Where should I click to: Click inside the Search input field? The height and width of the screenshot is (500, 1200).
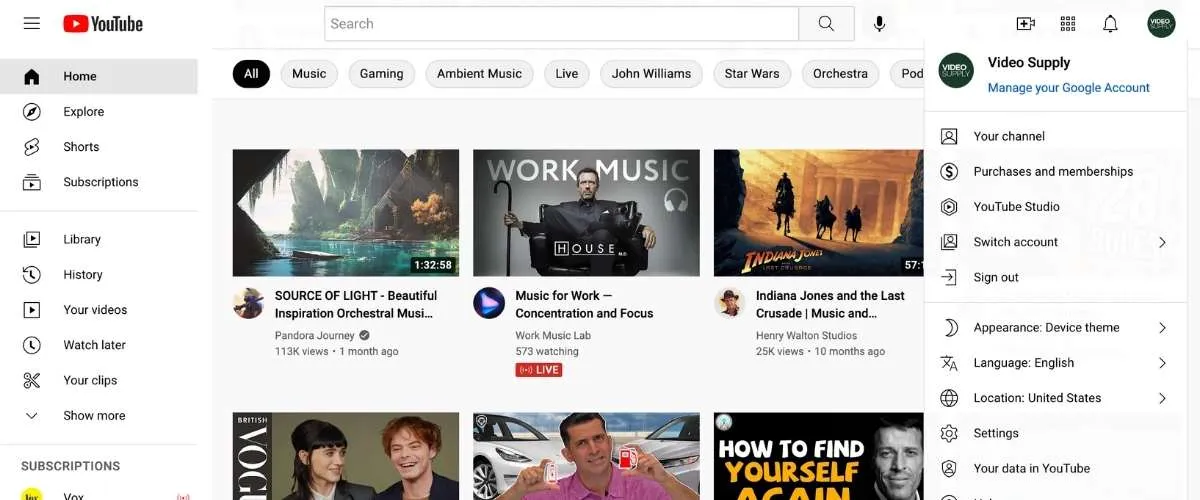(x=561, y=23)
